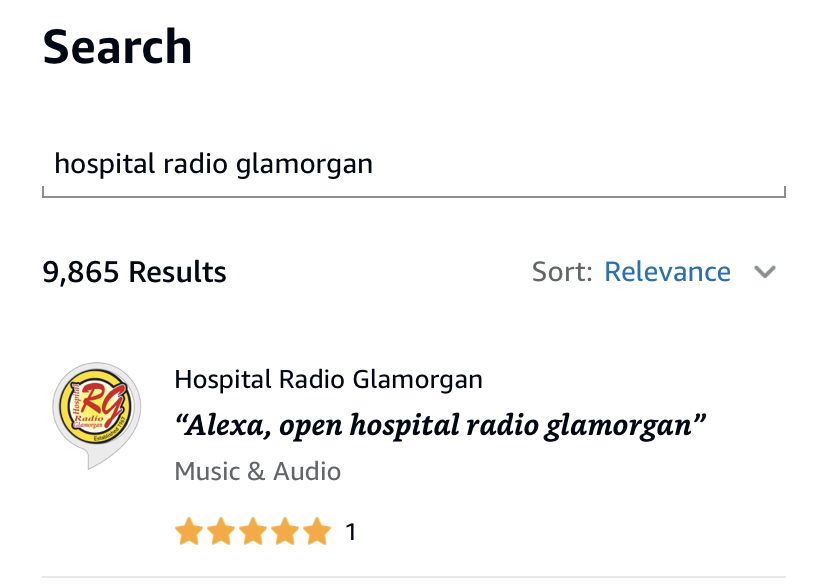The height and width of the screenshot is (588, 828).
Task: Click the Music & Audio category
Action: [258, 471]
